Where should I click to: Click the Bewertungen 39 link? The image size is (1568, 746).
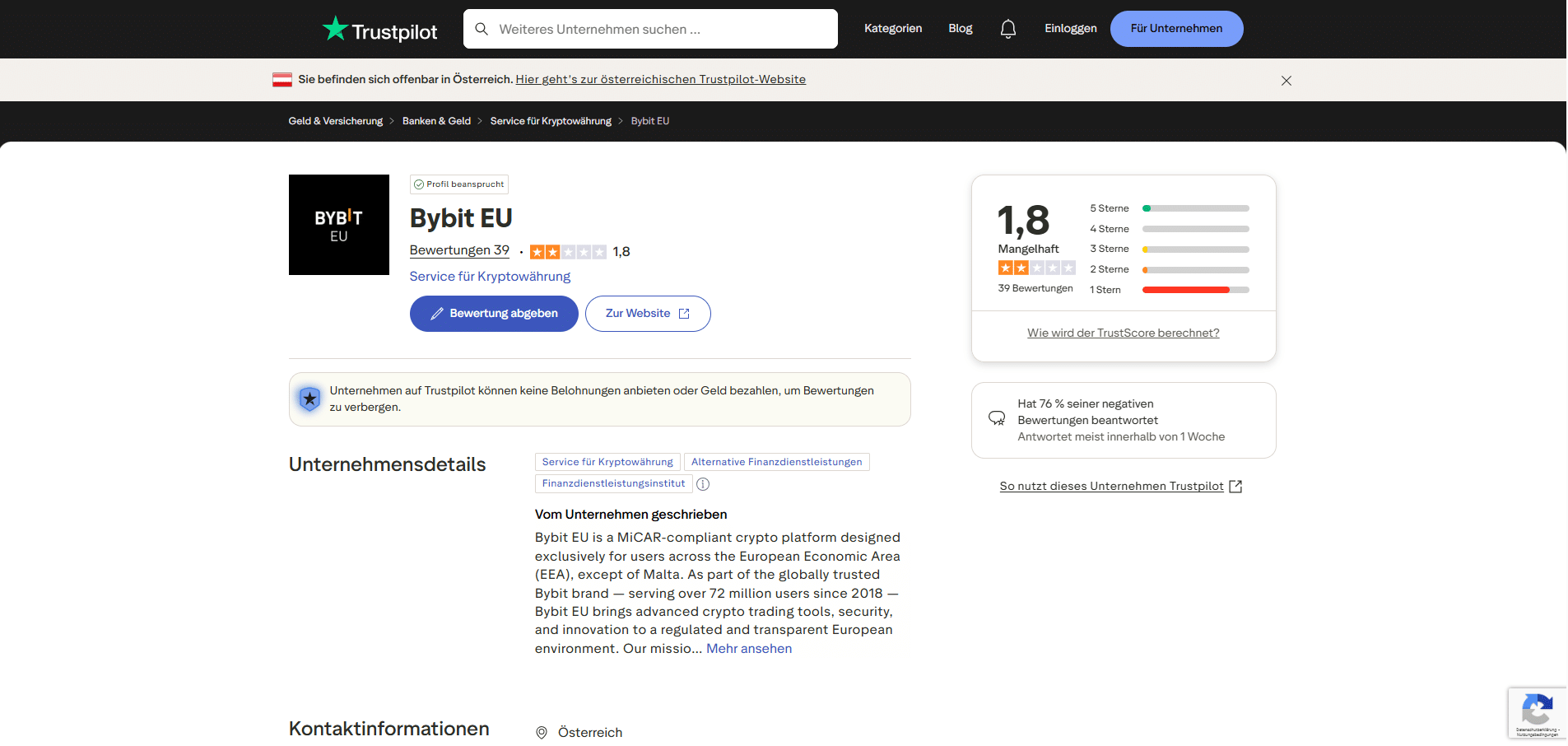click(x=459, y=250)
